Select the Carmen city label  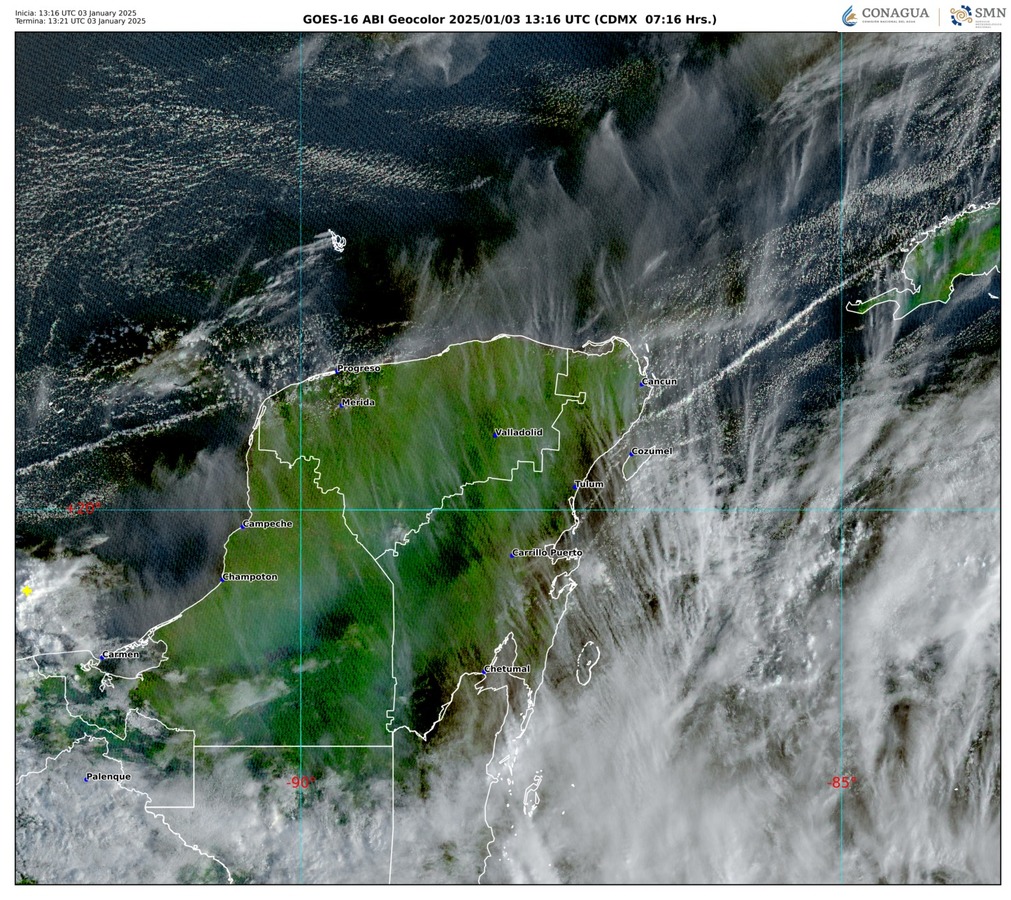[122, 655]
